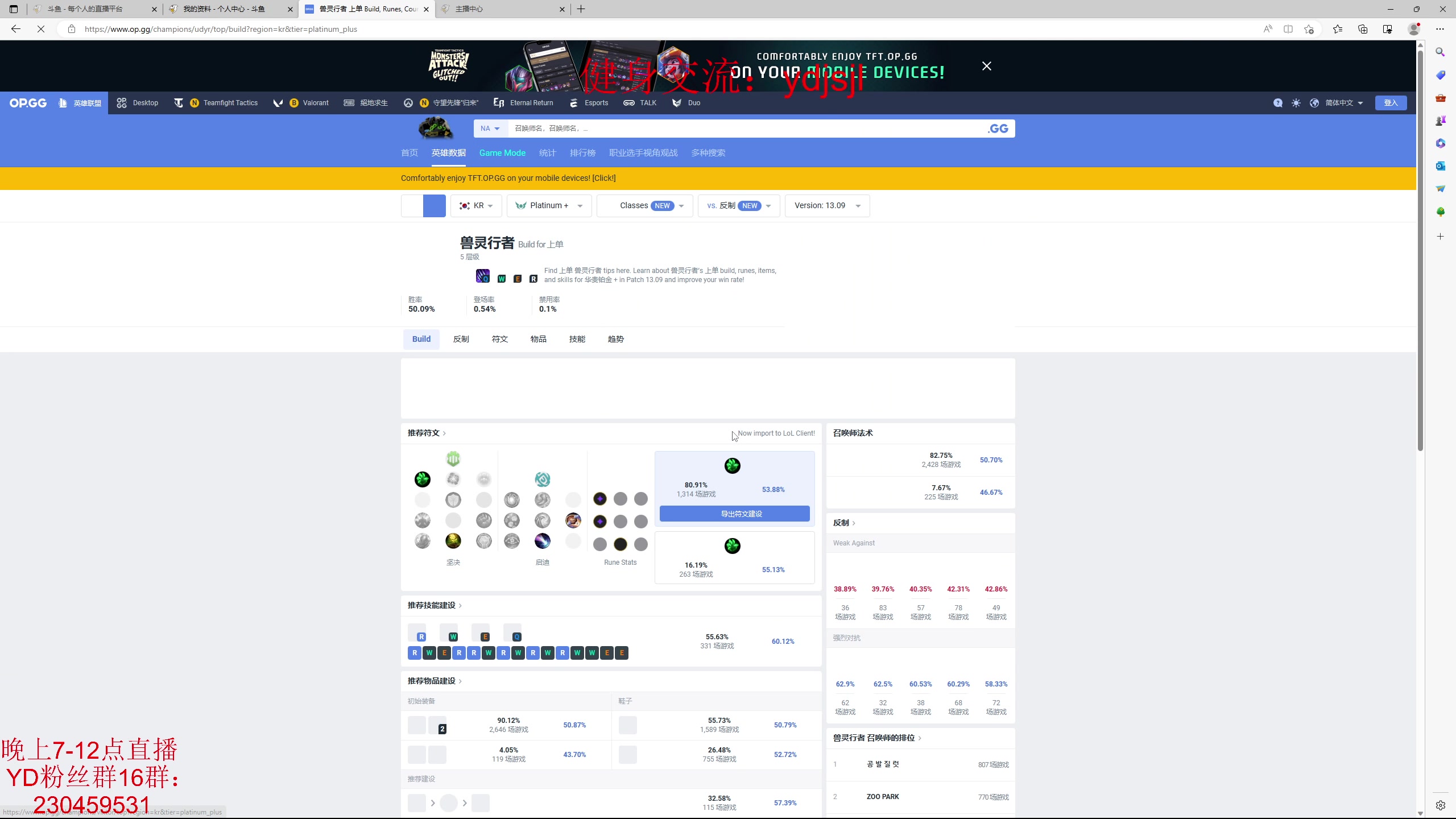Viewport: 1456px width, 819px height.
Task: Open 兽灵行者 召唤师的排位 ranking link
Action: (877, 738)
